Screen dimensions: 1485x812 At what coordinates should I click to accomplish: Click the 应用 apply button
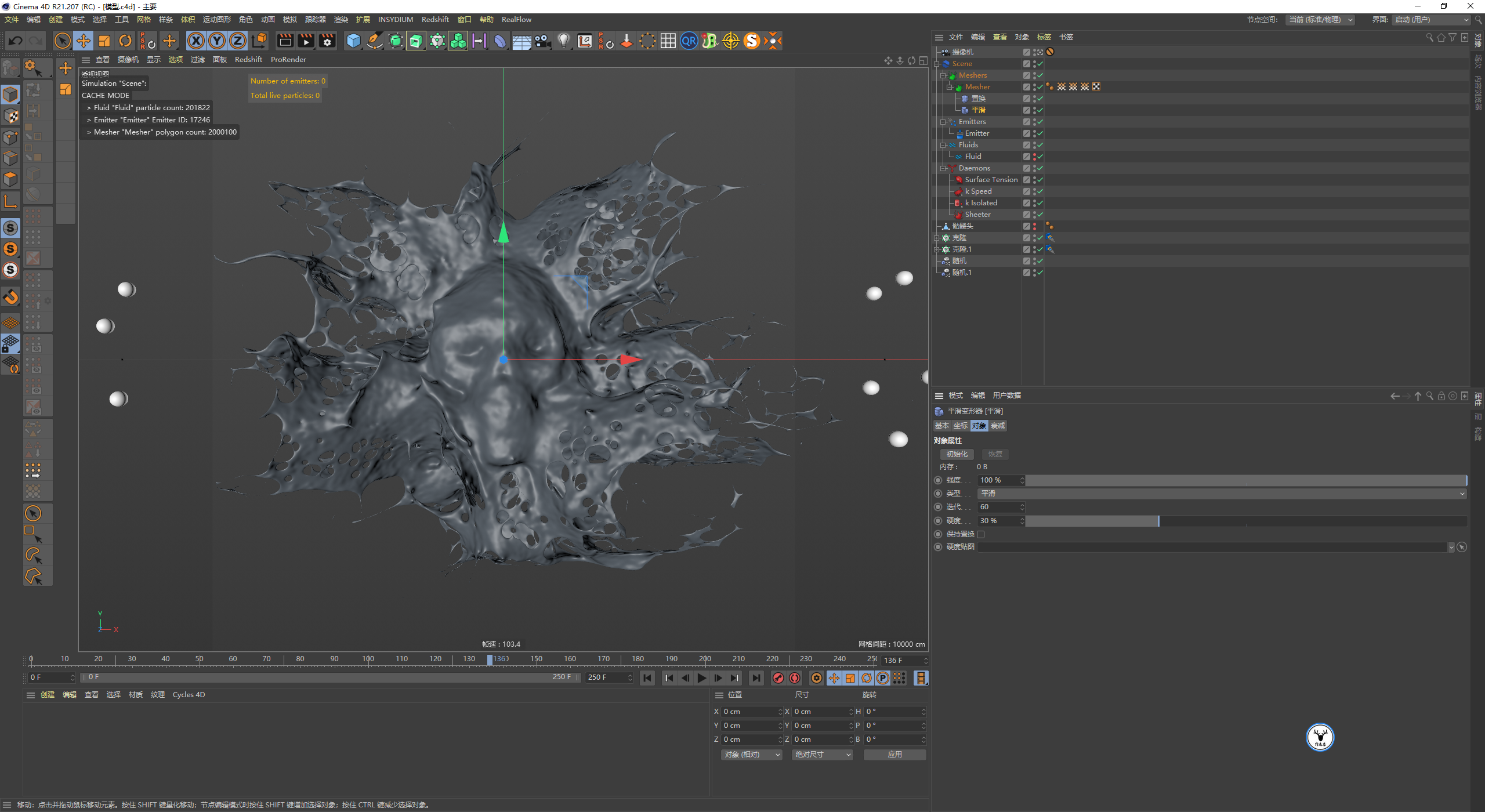click(895, 755)
